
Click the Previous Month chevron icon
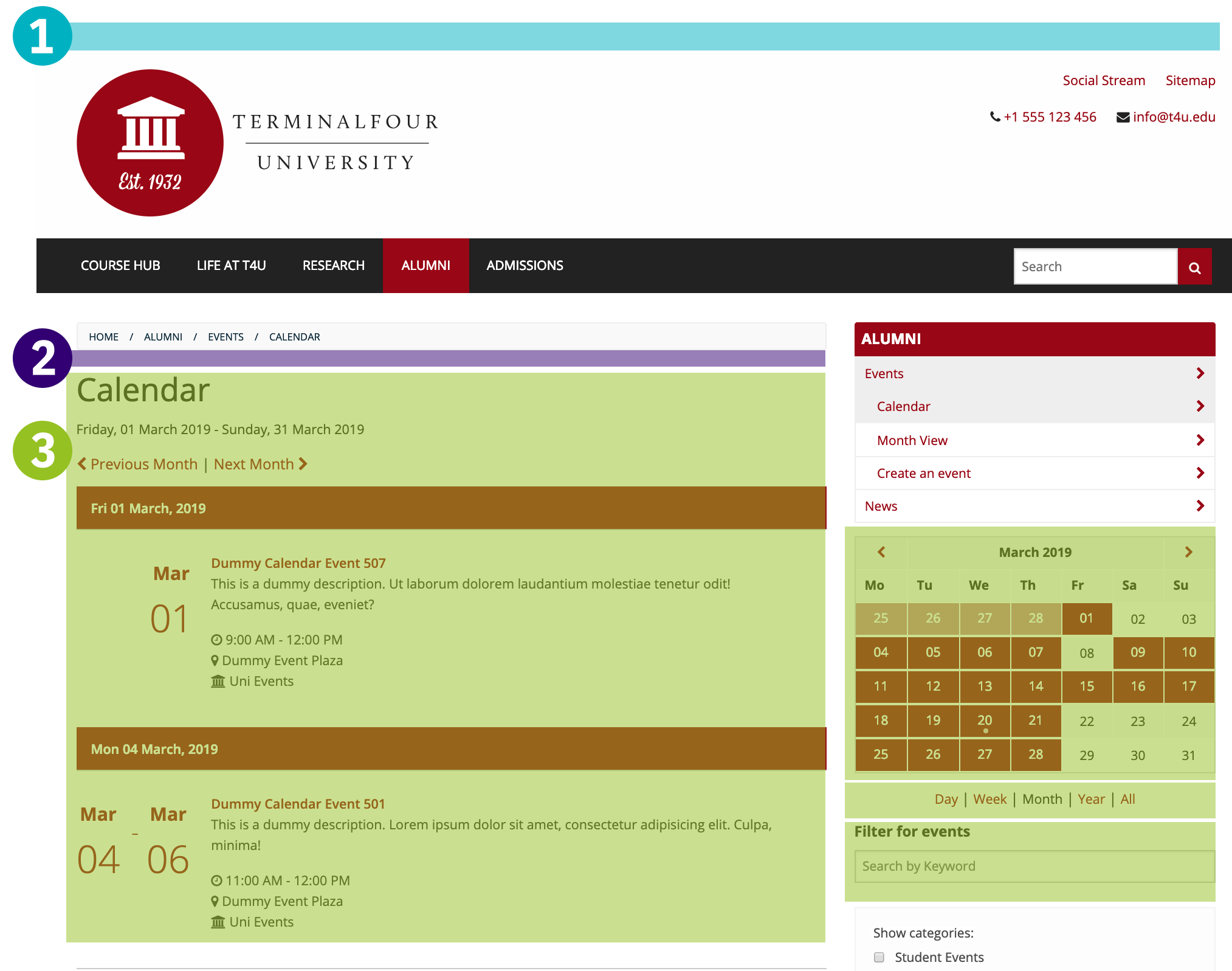(x=82, y=464)
